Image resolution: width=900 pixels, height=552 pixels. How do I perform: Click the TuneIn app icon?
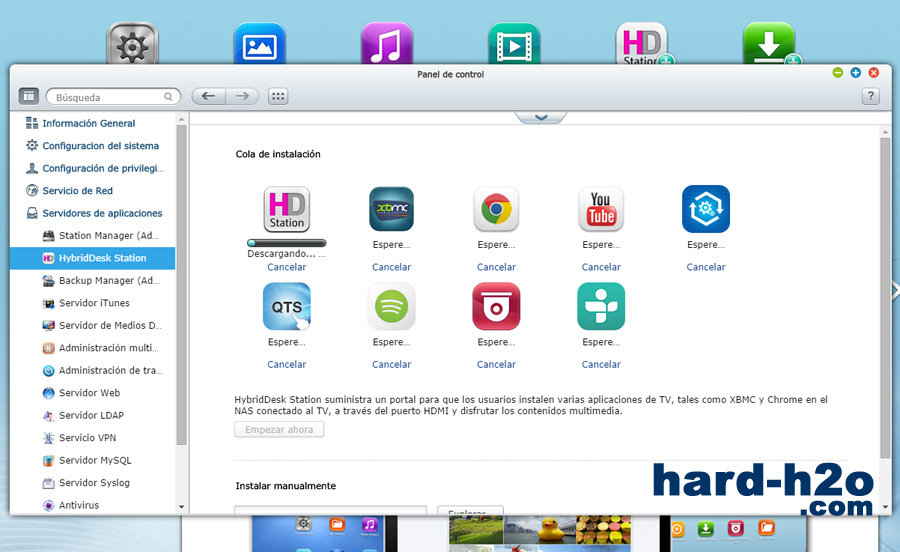601,306
